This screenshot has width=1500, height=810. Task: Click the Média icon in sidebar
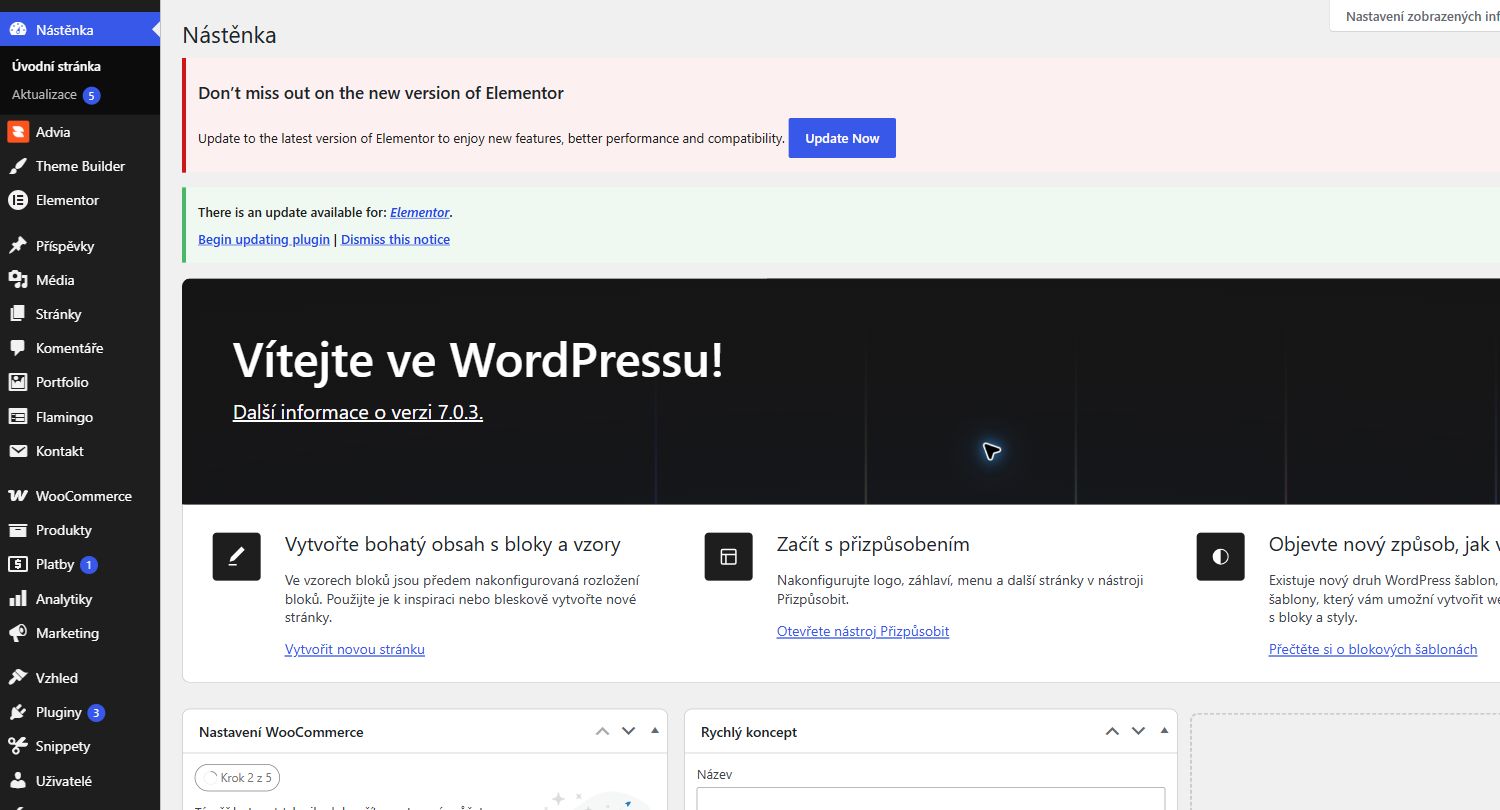click(x=18, y=280)
